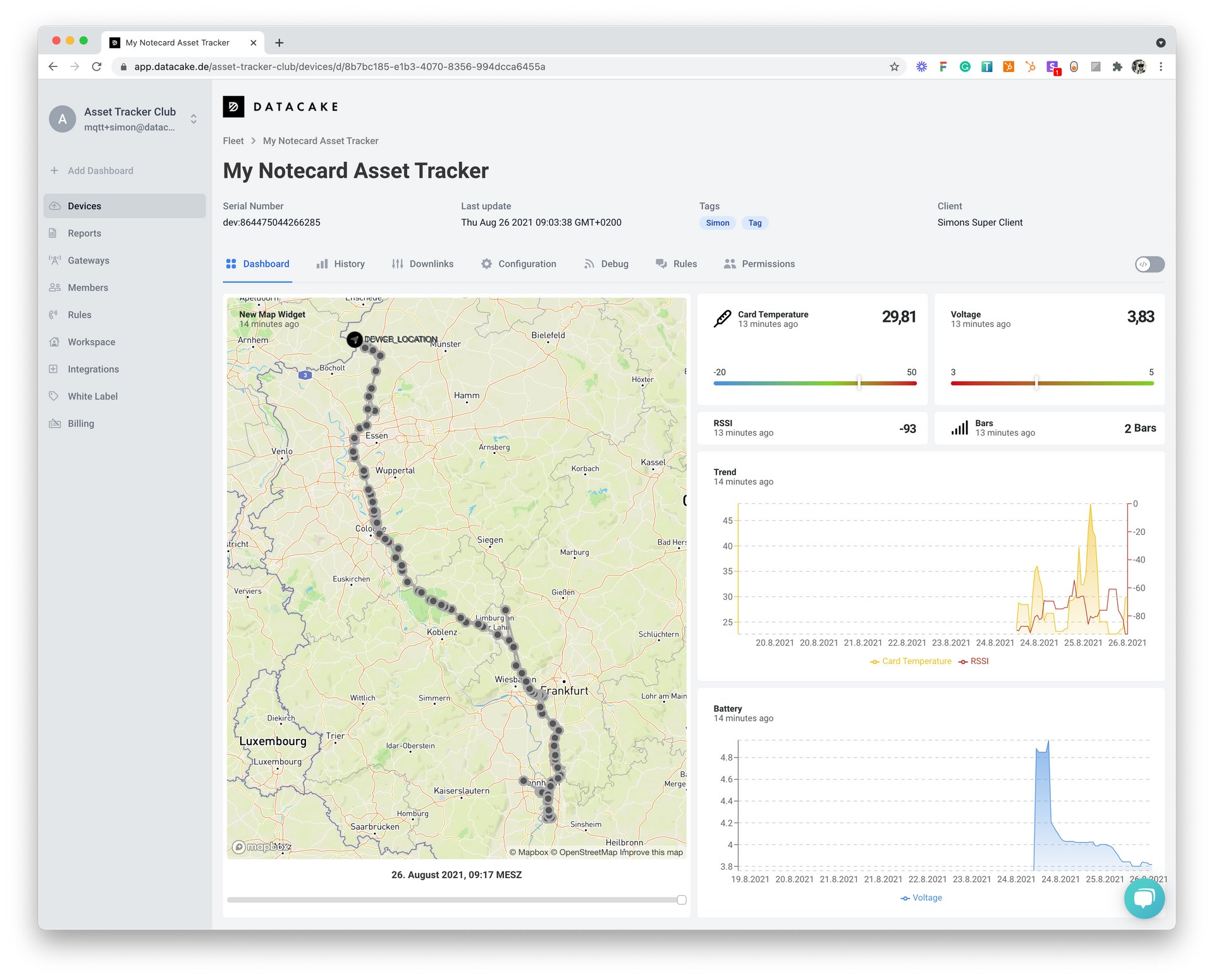Click the Billing icon in sidebar
The image size is (1214, 980).
(x=55, y=424)
